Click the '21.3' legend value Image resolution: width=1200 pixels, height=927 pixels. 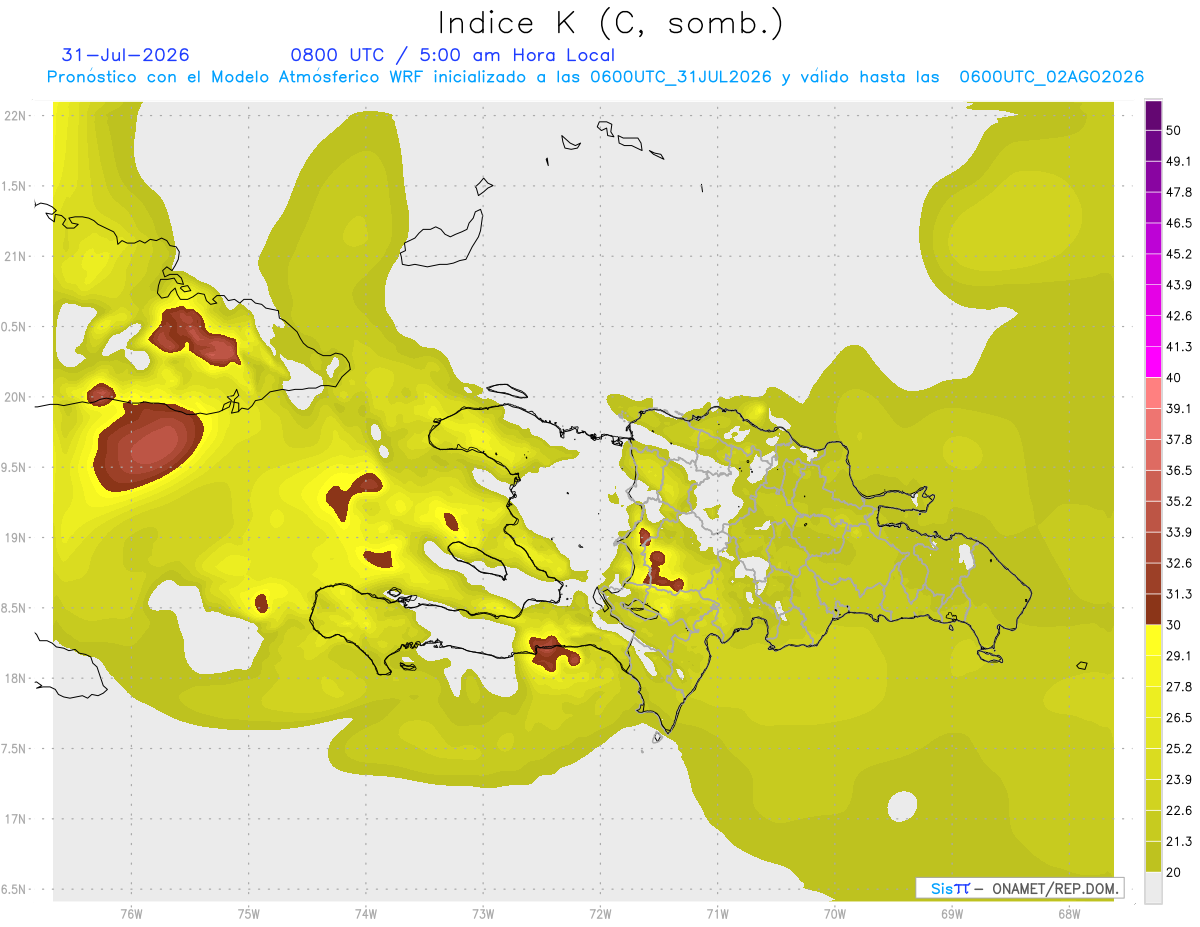(1178, 841)
